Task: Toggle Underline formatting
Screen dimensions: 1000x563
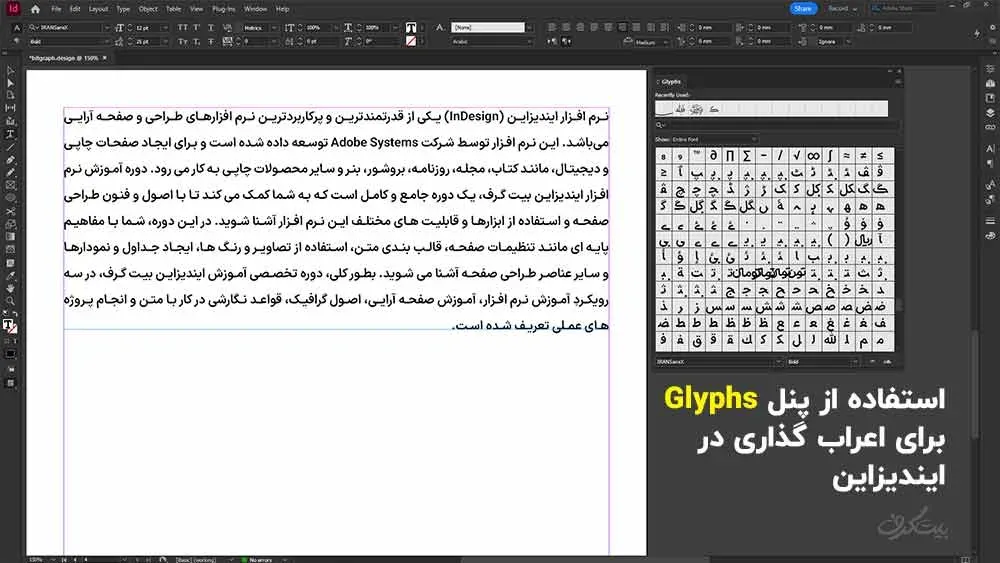Action: coord(210,27)
